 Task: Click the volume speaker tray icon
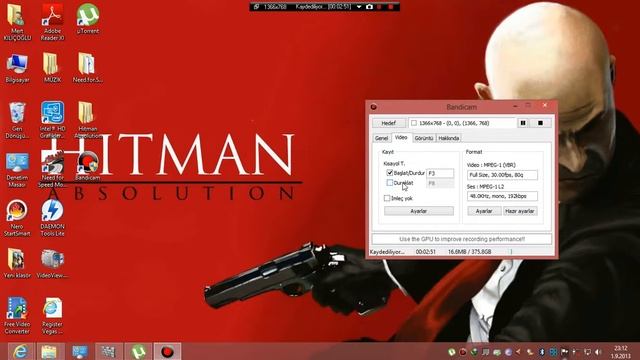(598, 352)
